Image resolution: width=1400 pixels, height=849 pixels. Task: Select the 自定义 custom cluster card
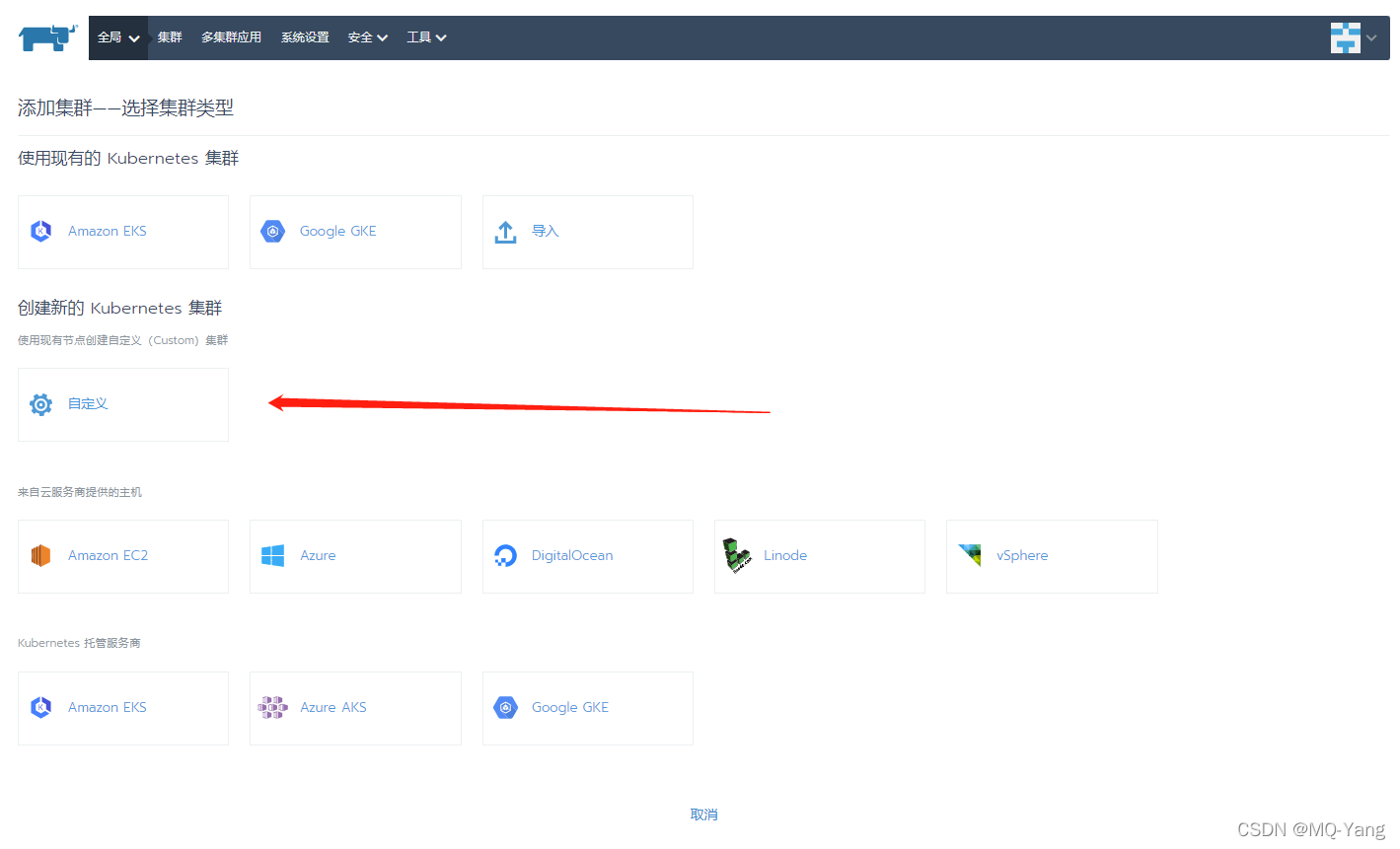click(x=123, y=404)
